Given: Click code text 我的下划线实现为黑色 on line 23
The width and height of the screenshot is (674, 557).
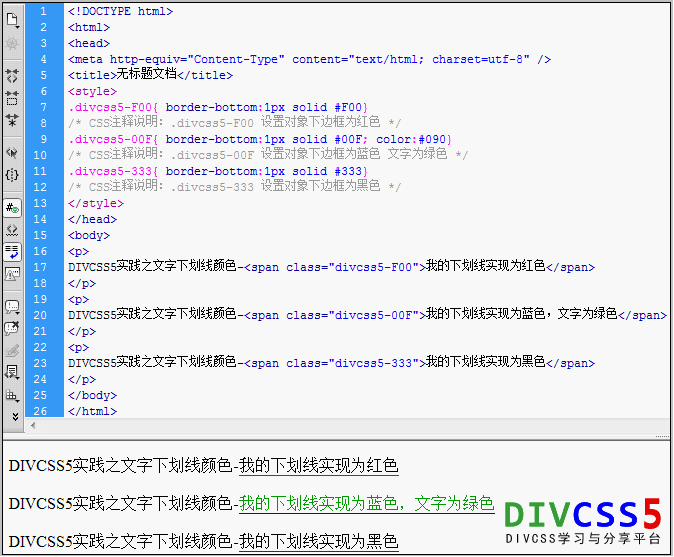Looking at the screenshot, I should [486, 363].
